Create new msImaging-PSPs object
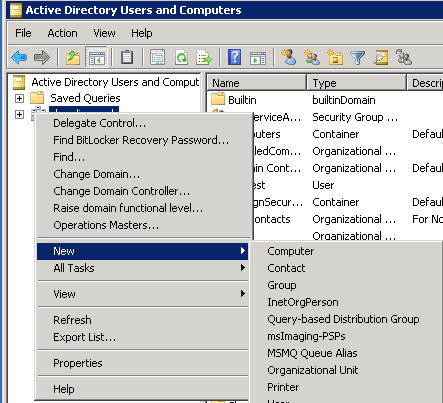The width and height of the screenshot is (443, 403). 346,336
